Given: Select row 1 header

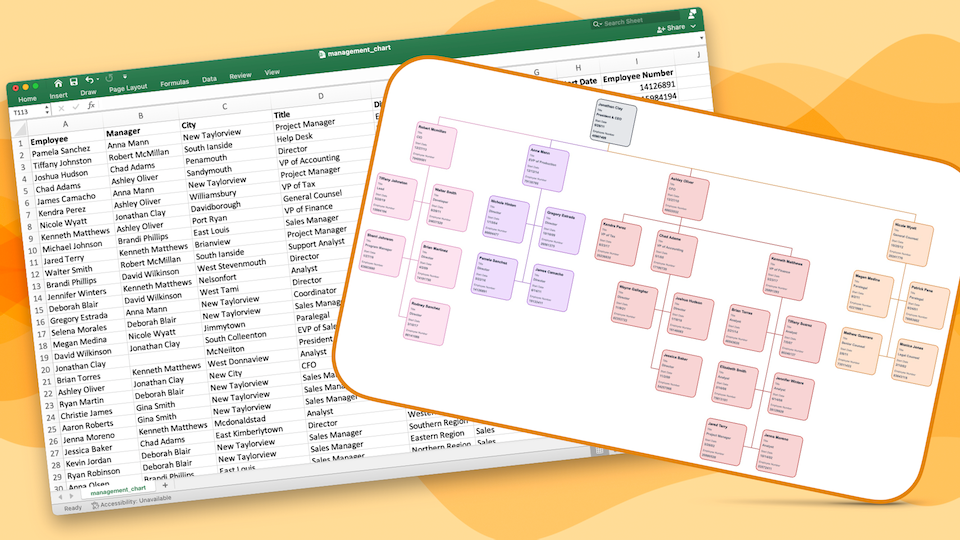Looking at the screenshot, I should (x=21, y=144).
